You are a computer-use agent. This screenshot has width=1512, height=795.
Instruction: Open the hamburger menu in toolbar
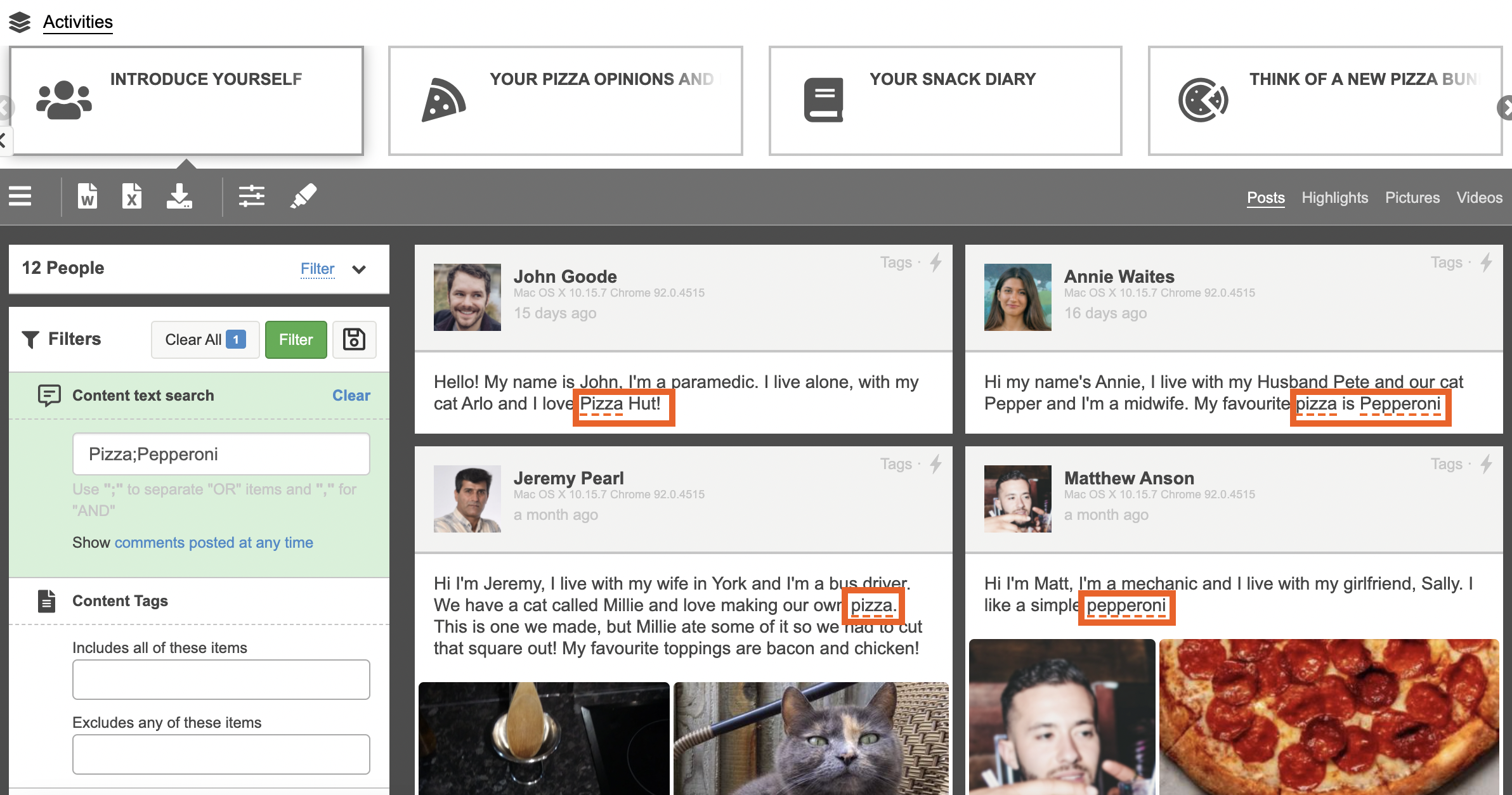[x=20, y=197]
